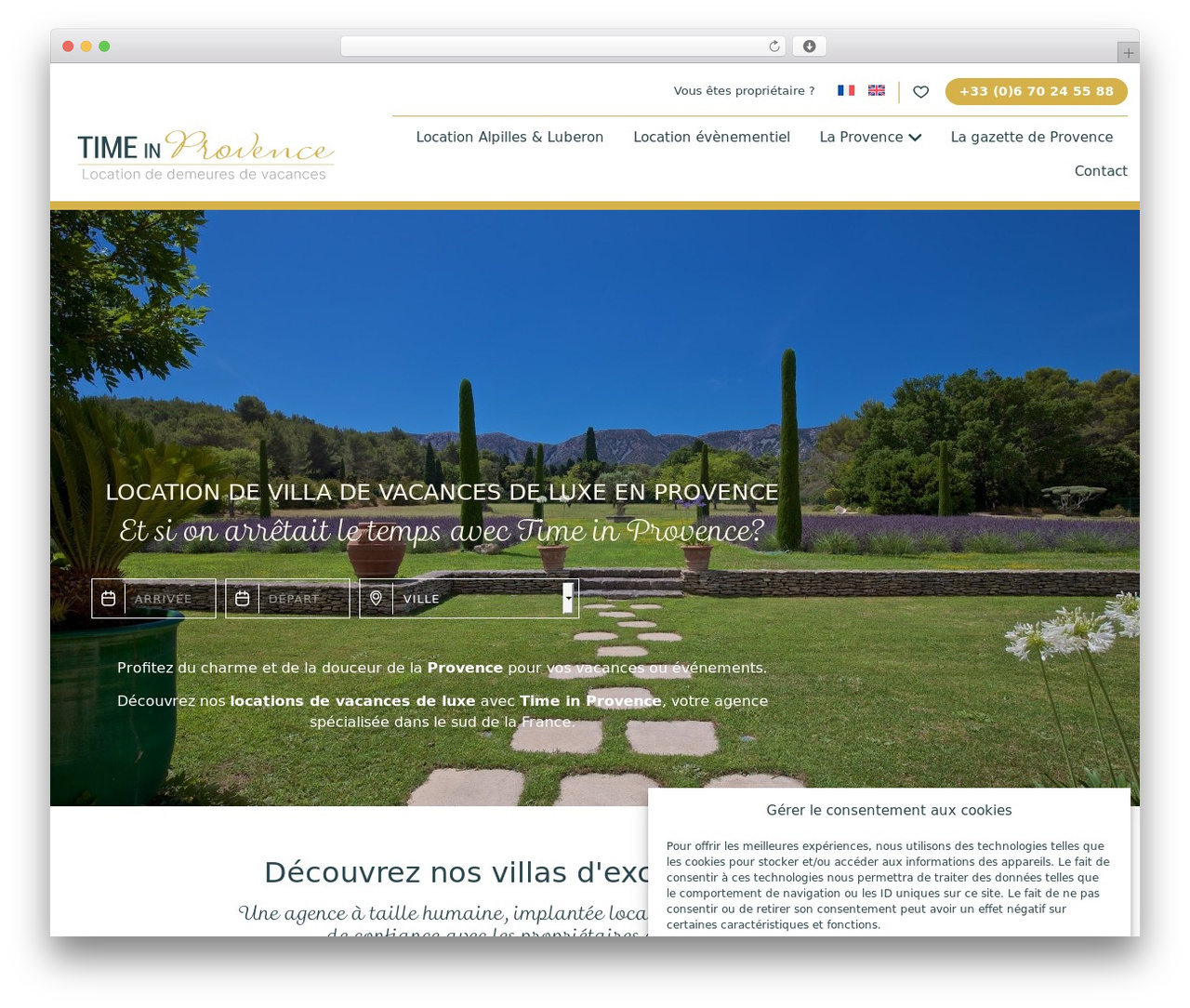Click the Gérer le consentement aux cookies heading
This screenshot has height=1008, width=1190.
[x=889, y=810]
